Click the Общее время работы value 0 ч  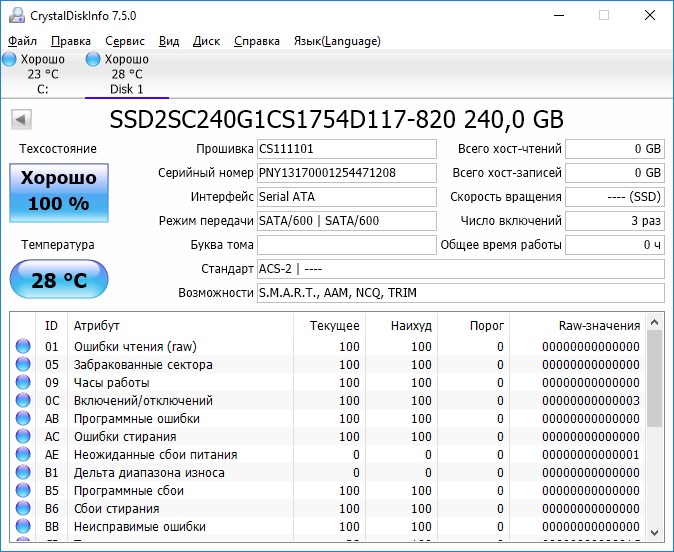point(615,245)
